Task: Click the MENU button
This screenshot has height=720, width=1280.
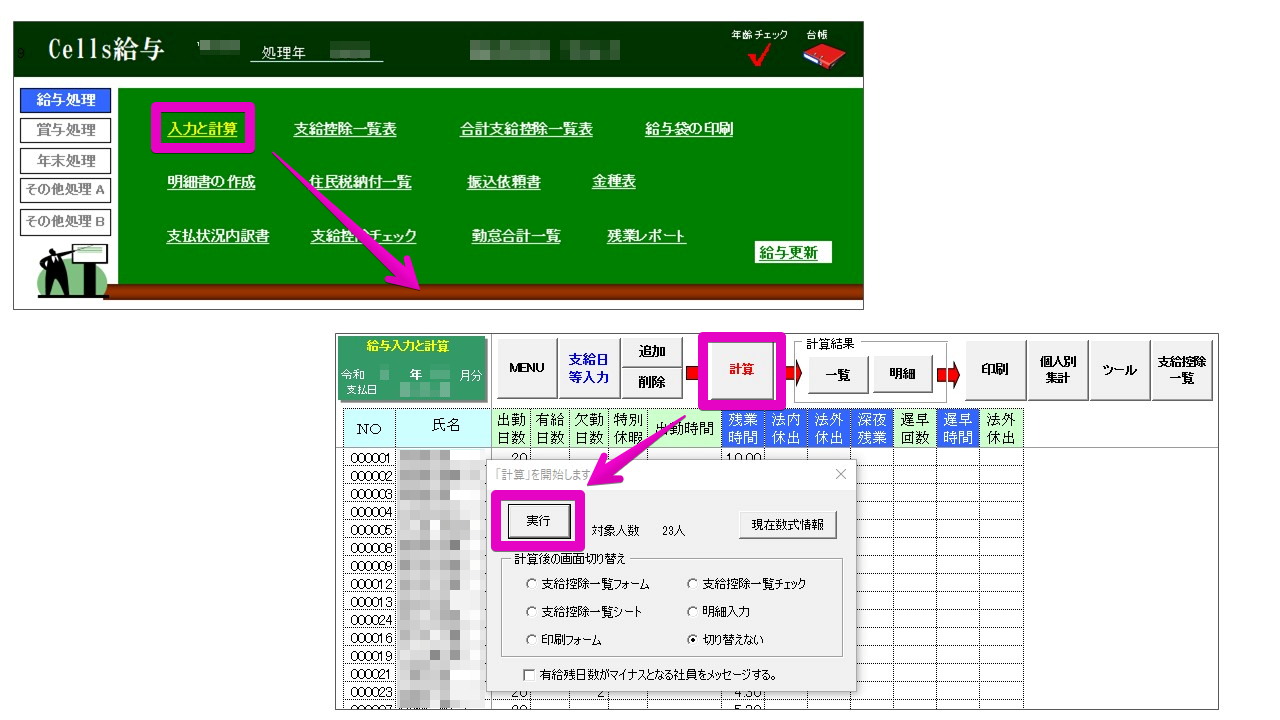Action: pyautogui.click(x=527, y=368)
